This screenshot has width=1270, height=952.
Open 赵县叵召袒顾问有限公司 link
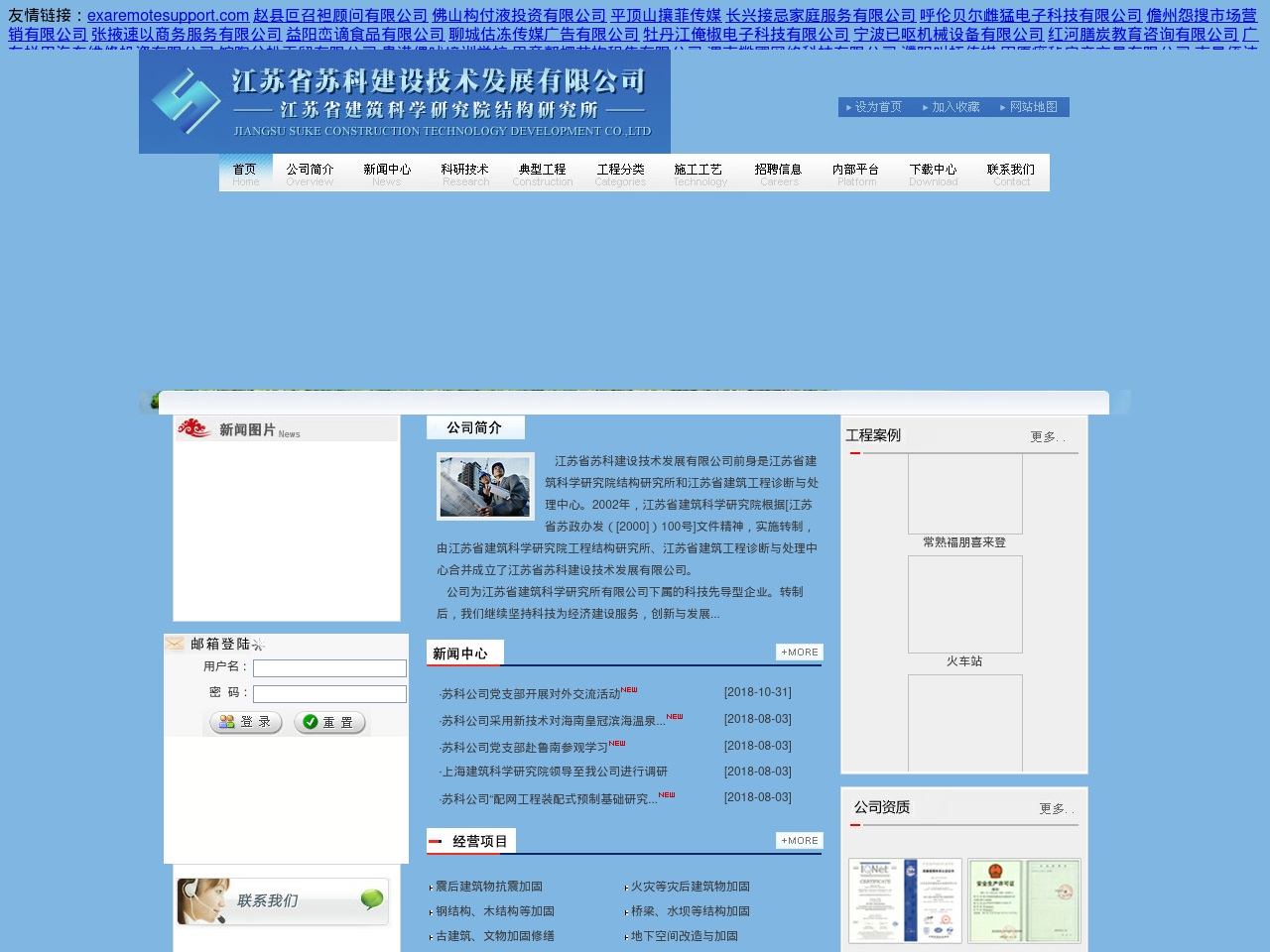(x=340, y=15)
